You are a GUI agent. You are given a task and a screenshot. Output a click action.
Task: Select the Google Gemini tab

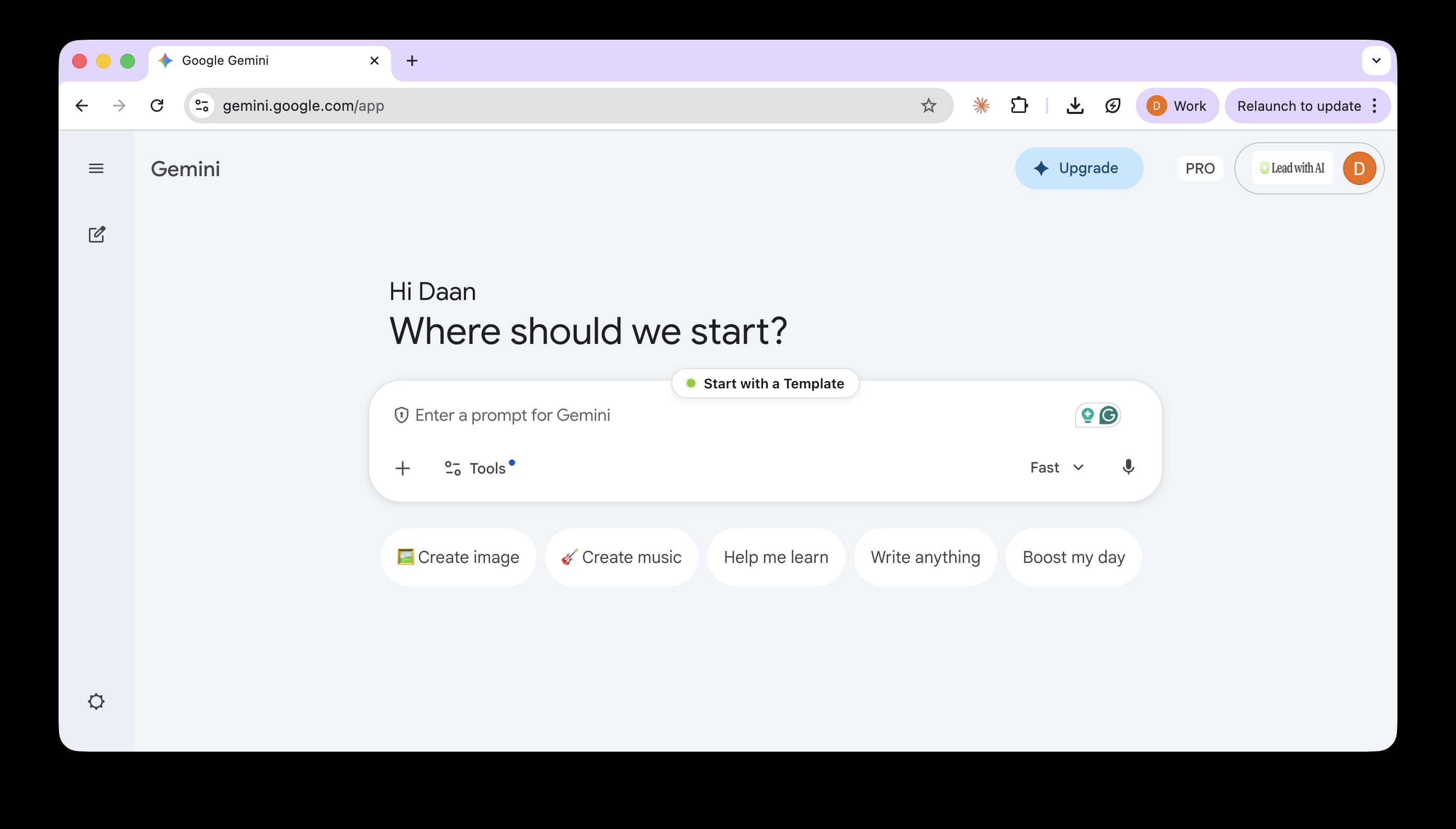269,61
